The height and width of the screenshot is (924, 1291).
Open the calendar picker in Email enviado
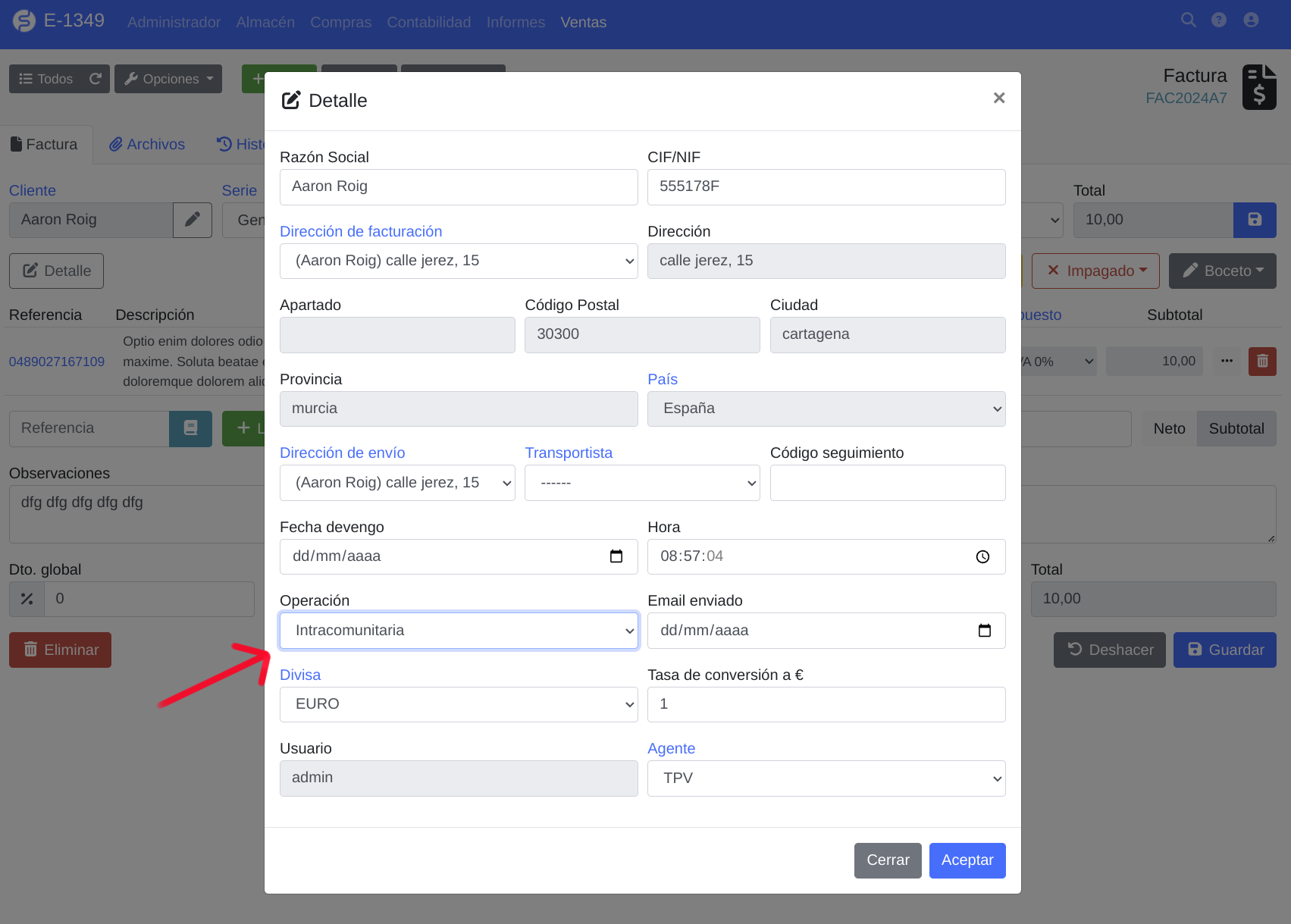[x=984, y=631]
